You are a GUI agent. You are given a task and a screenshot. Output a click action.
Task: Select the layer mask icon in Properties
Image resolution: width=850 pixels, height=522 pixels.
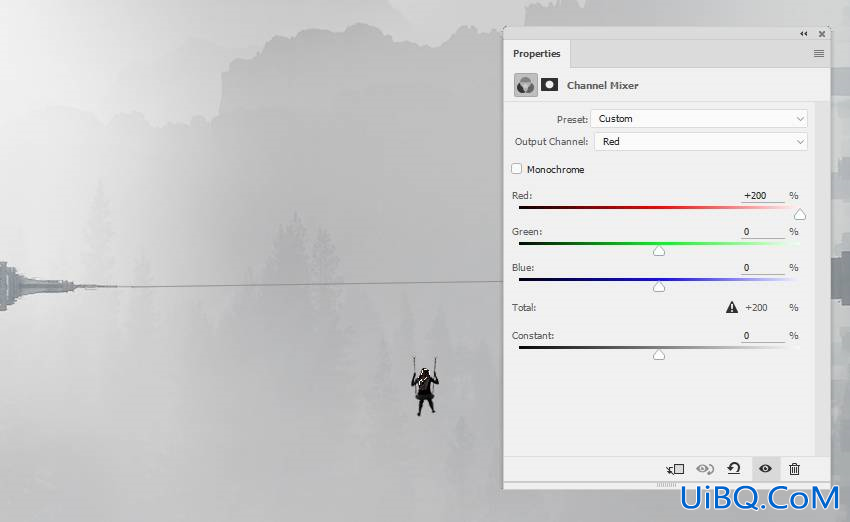pyautogui.click(x=549, y=85)
